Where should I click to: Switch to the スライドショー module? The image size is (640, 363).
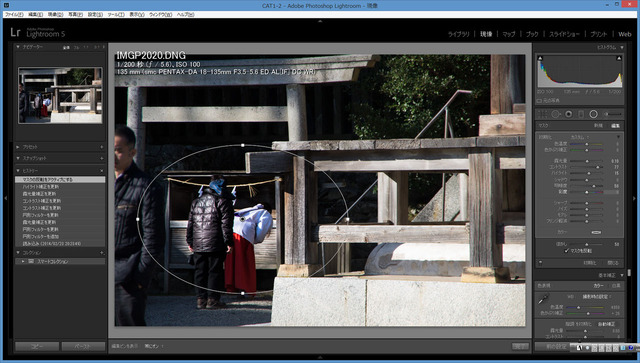pyautogui.click(x=564, y=34)
